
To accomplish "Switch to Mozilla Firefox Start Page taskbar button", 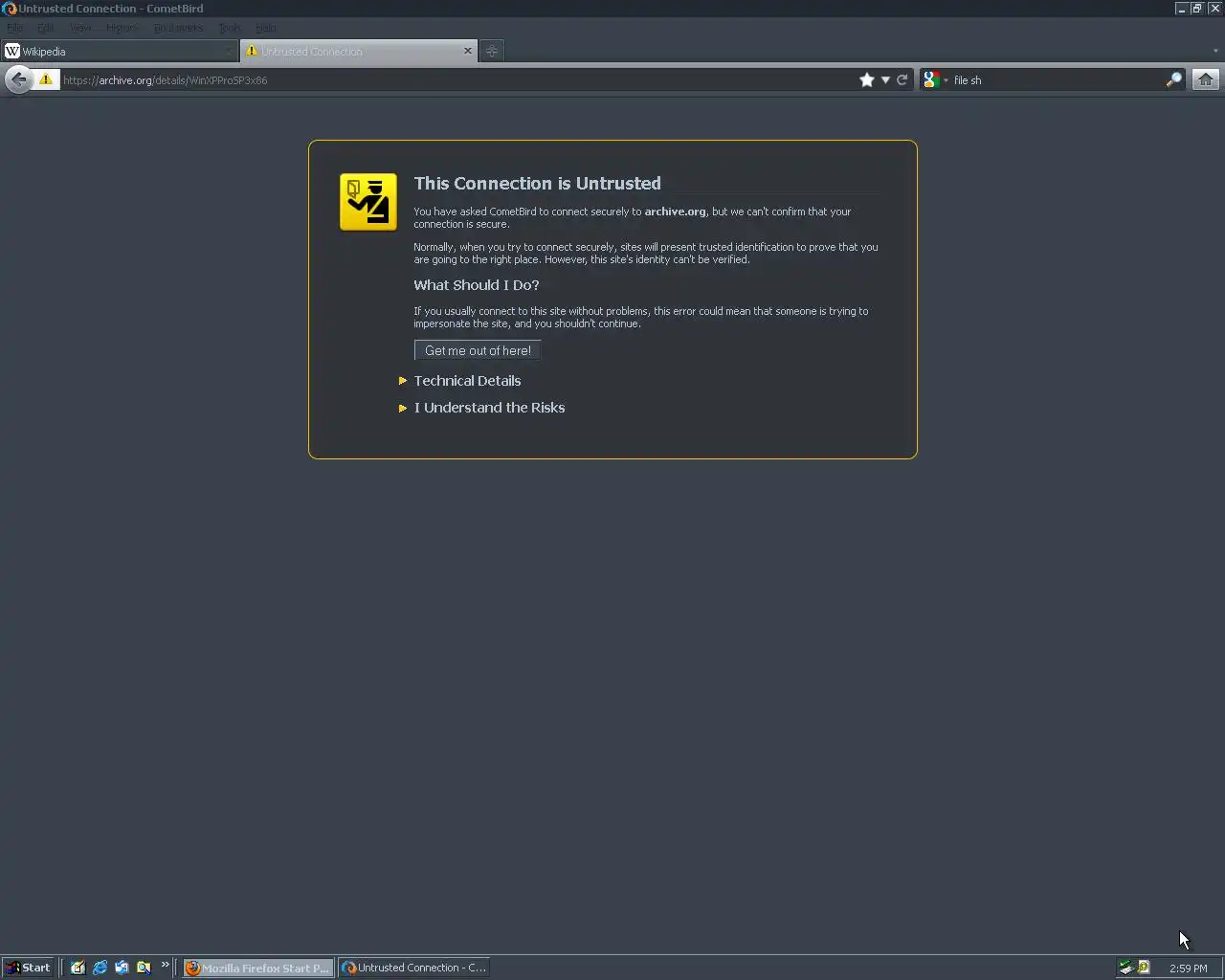I will tap(257, 968).
